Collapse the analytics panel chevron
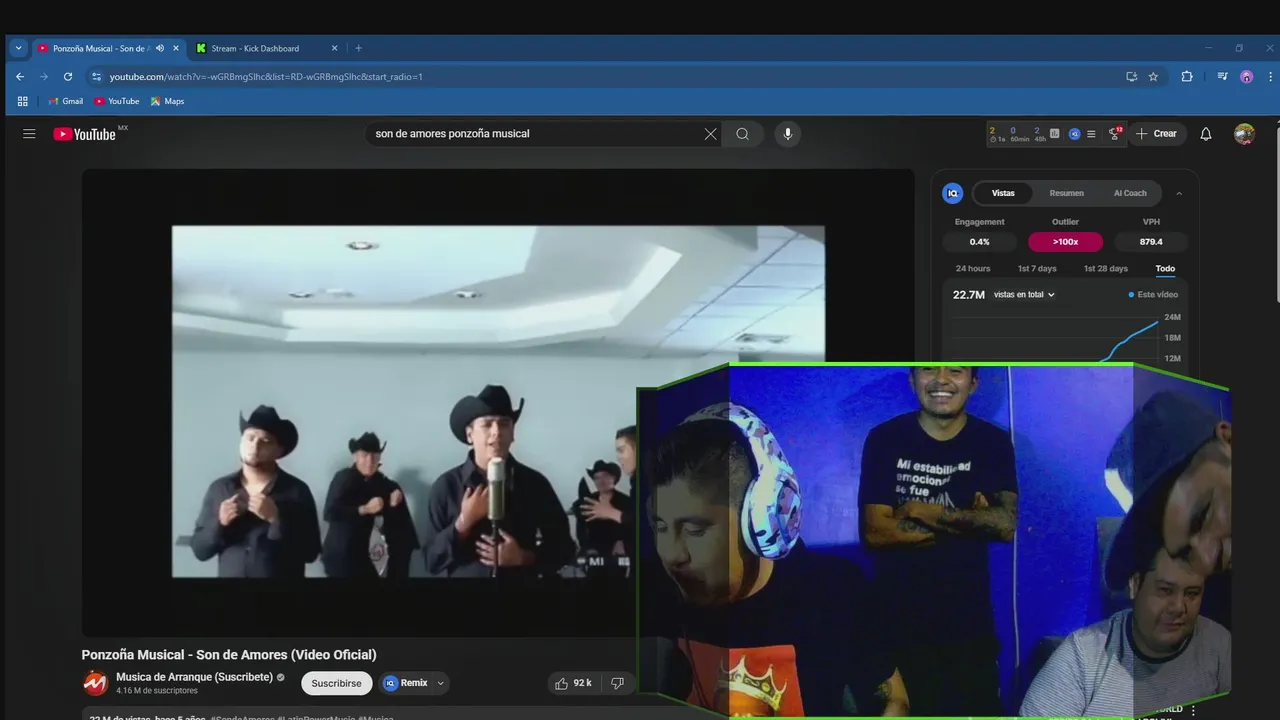 (1179, 193)
